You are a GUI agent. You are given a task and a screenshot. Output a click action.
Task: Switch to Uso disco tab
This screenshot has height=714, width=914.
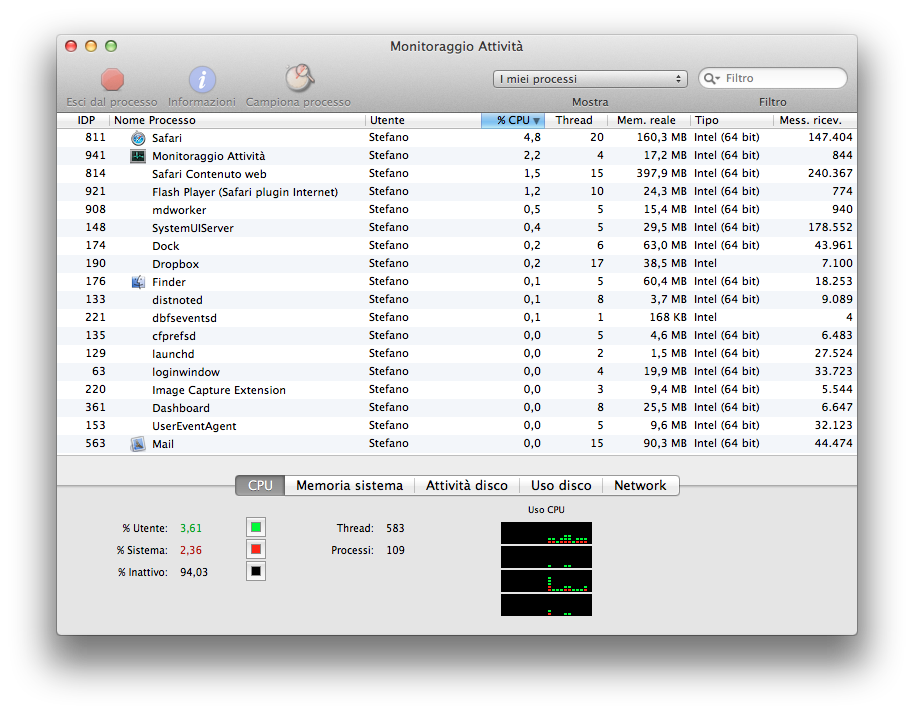click(561, 486)
